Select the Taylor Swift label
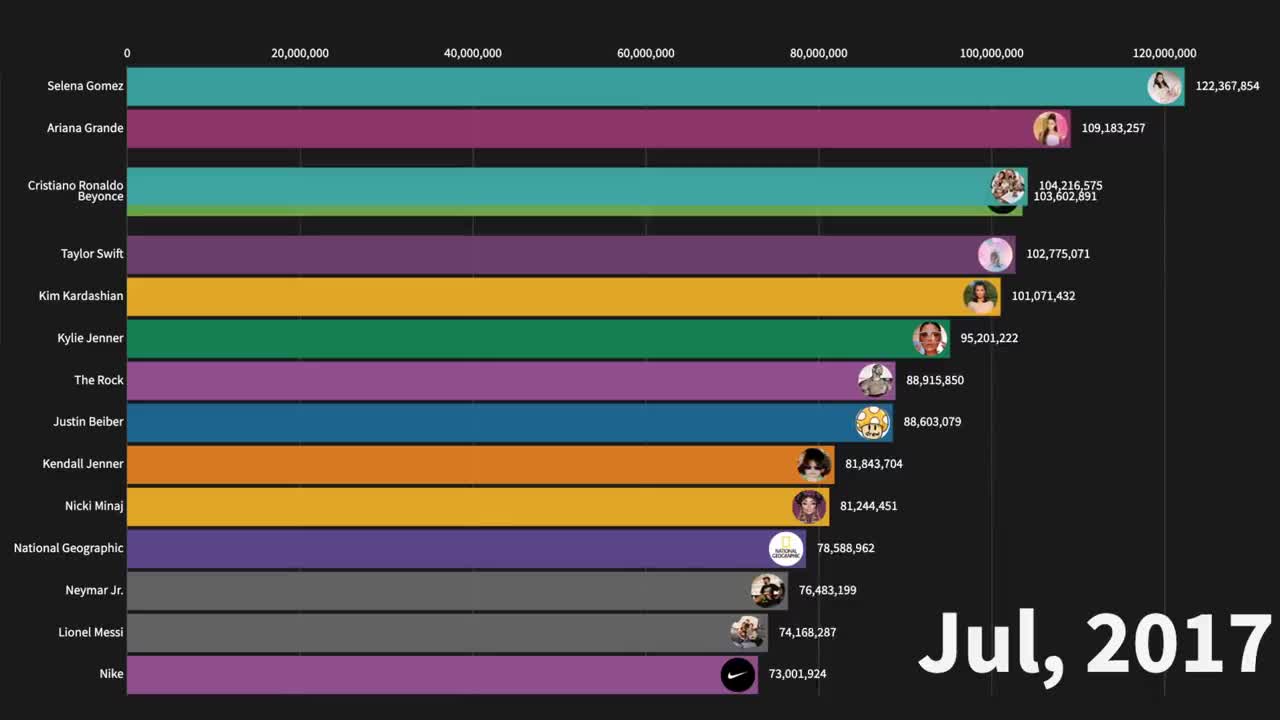This screenshot has height=720, width=1280. click(92, 254)
